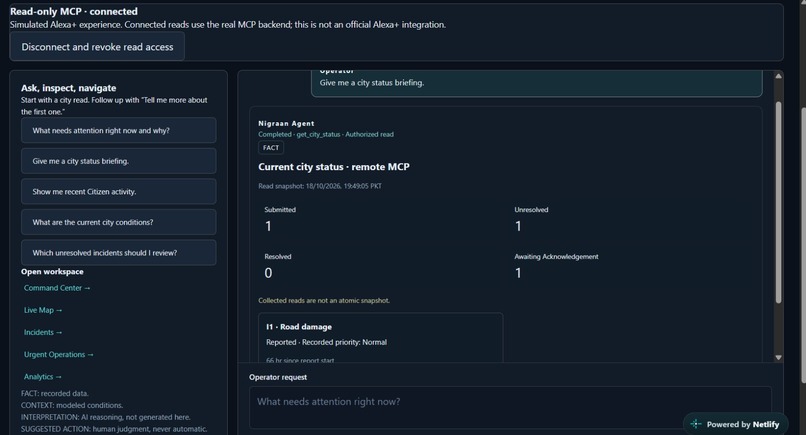Click the Read snapshot timestamp text
The width and height of the screenshot is (806, 435).
coord(320,186)
